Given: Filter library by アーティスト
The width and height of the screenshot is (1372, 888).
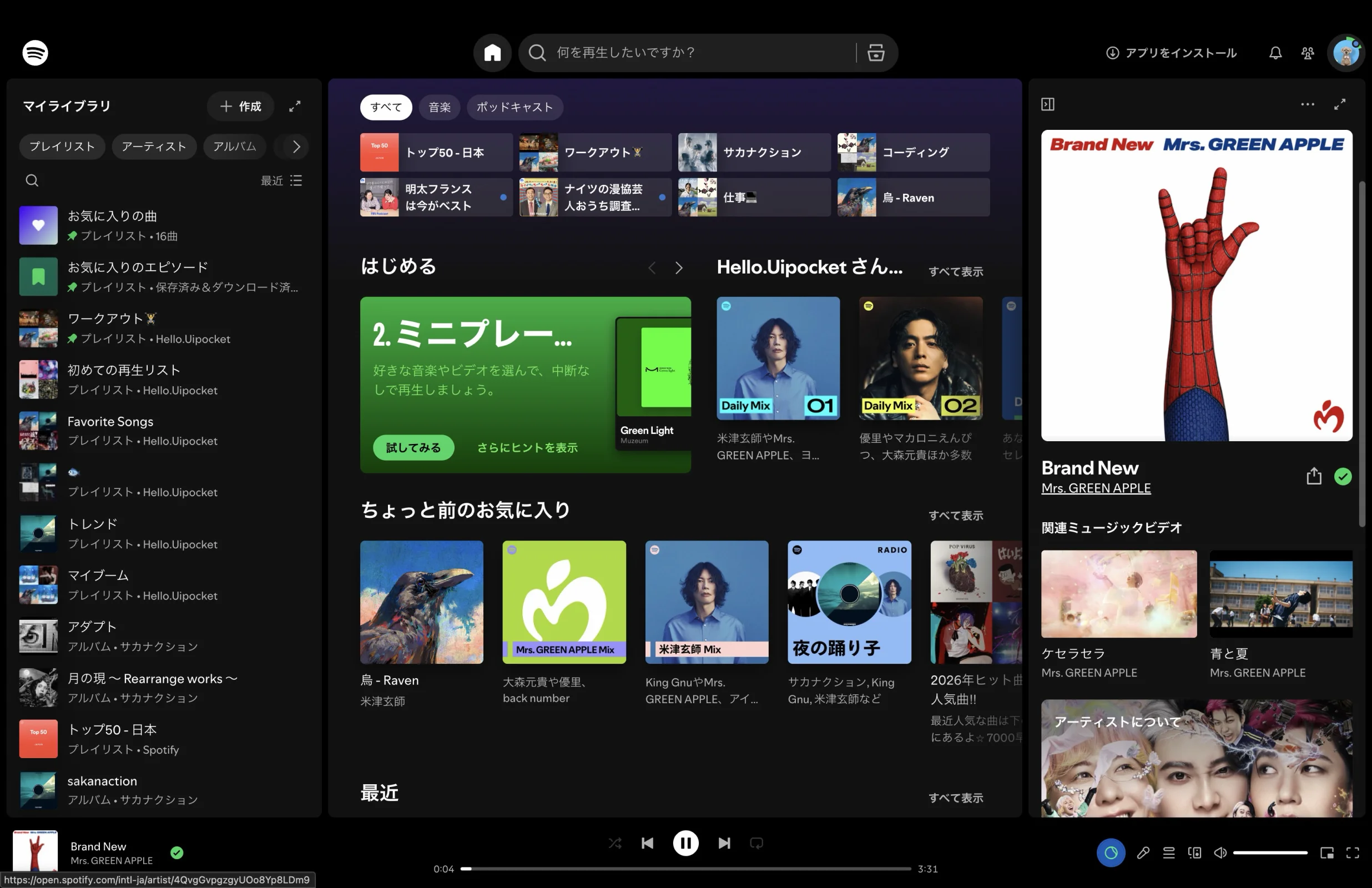Looking at the screenshot, I should tap(154, 147).
